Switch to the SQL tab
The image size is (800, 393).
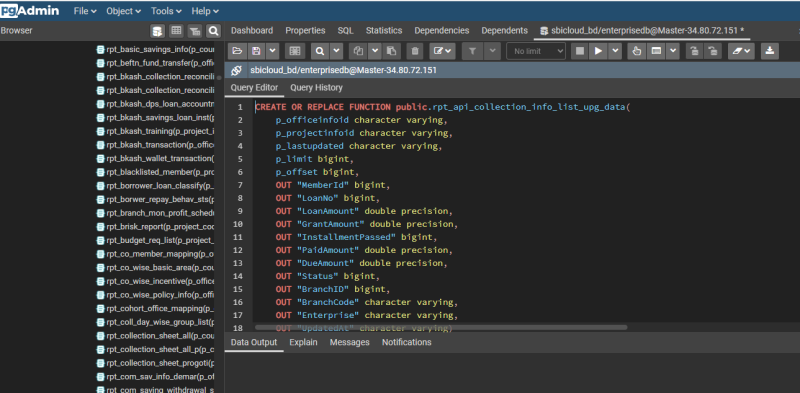point(345,31)
